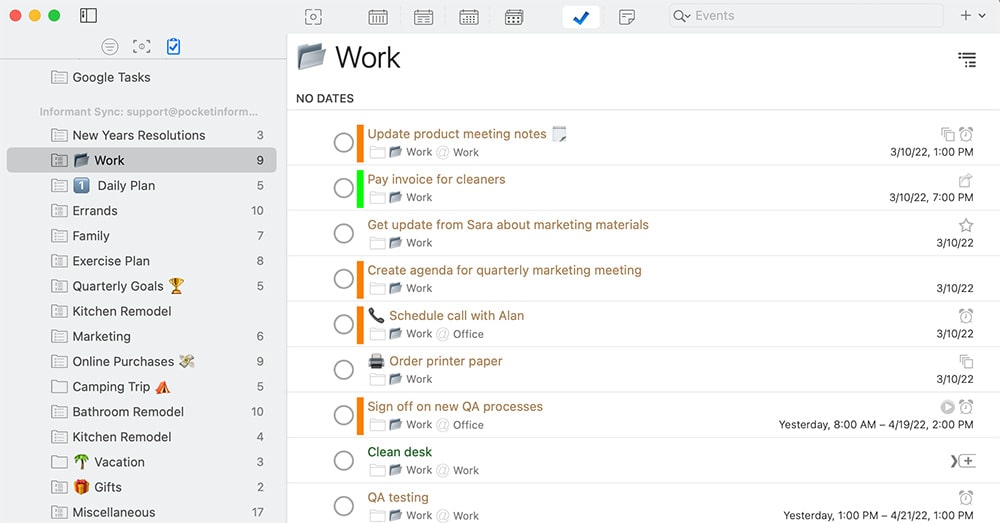1000x523 pixels.
Task: Open the list options icon beside Work
Action: [x=966, y=60]
